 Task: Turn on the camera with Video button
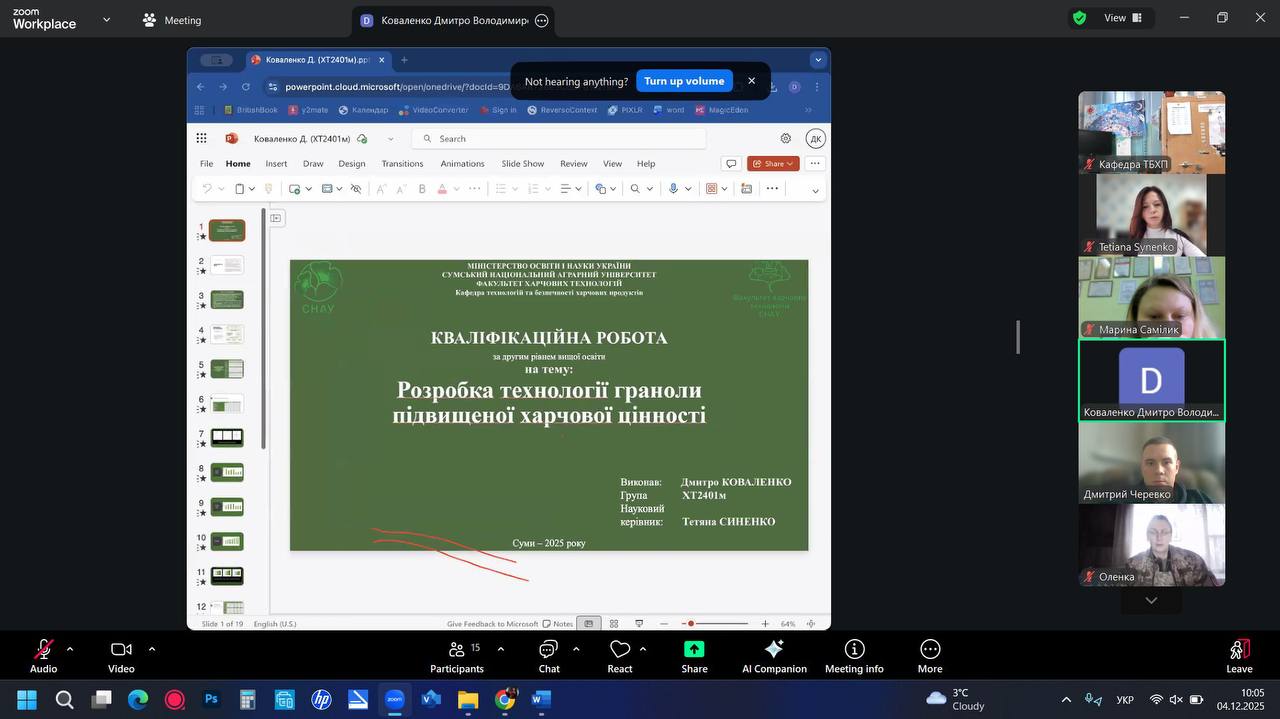click(x=121, y=656)
